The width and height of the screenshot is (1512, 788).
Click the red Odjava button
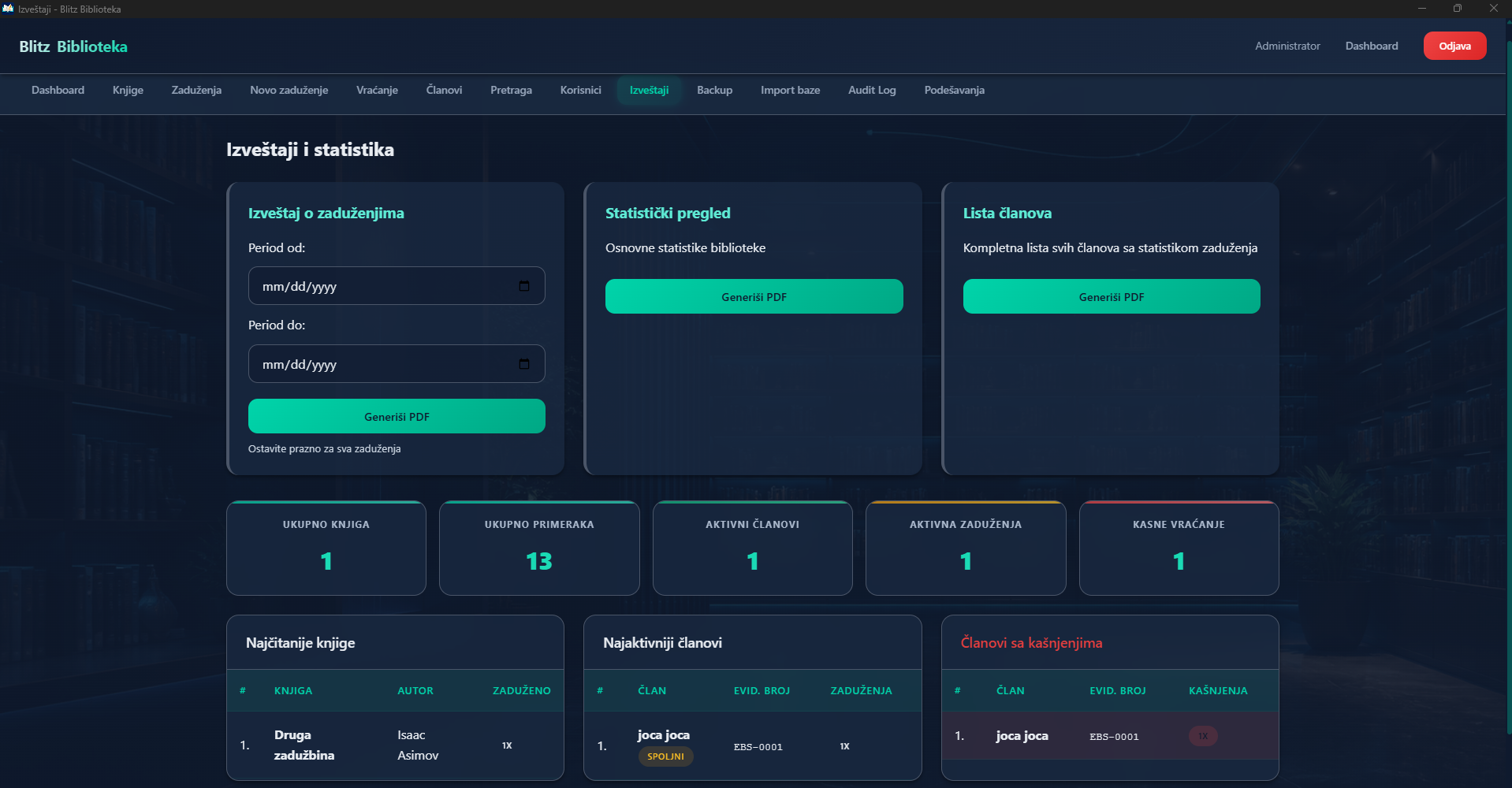(1454, 46)
